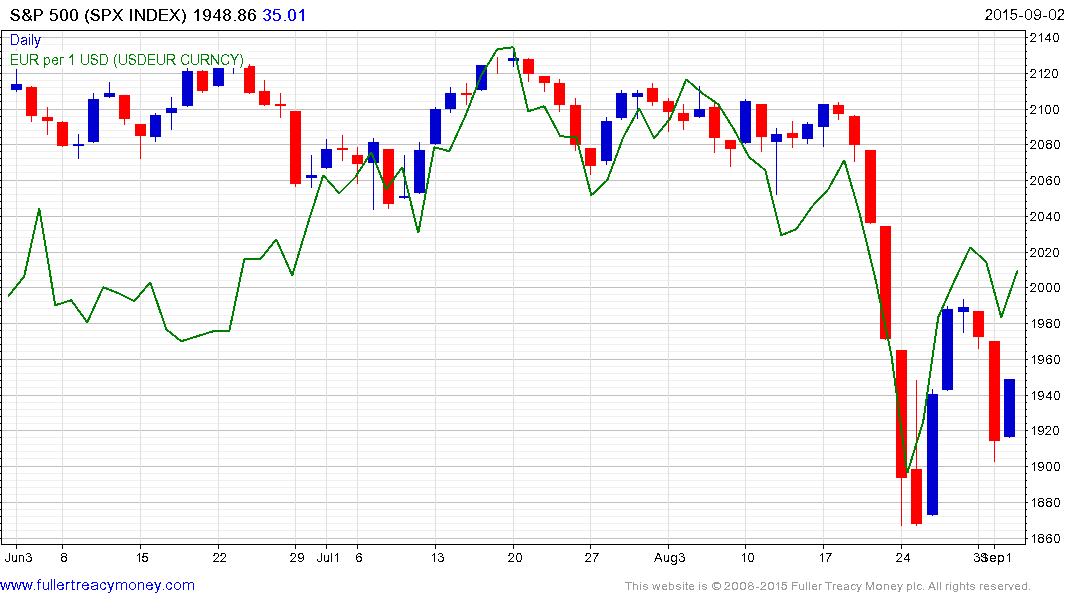Click the date label 24 on the axis
Viewport: 1075px width, 600px height.
coord(903,557)
